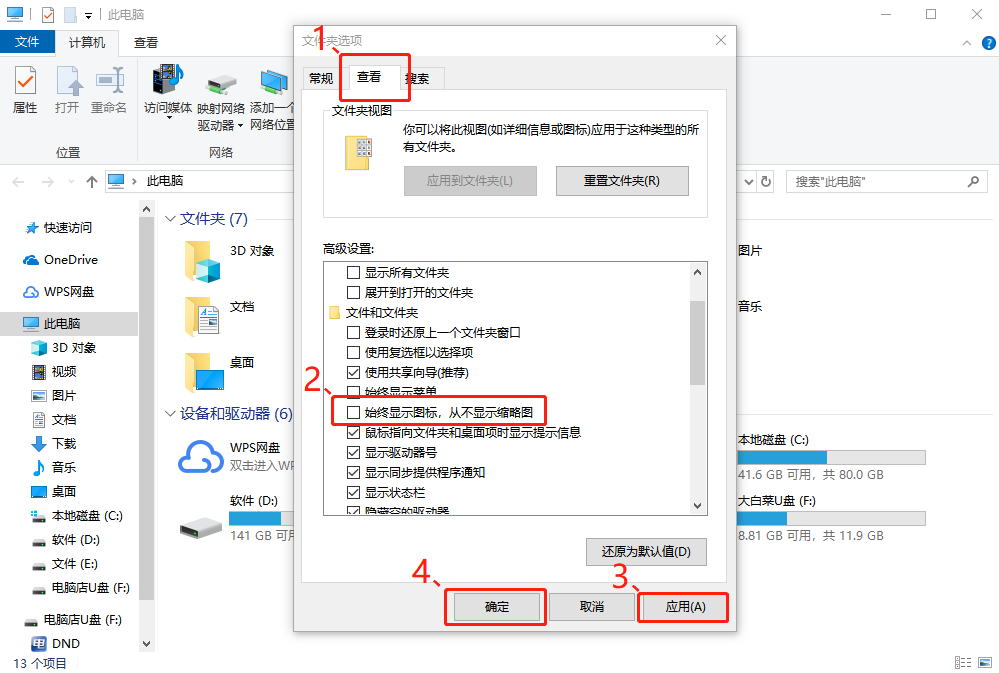Viewport: 999px width, 673px height.
Task: Switch to the 常规 tab in dialog
Action: pyautogui.click(x=321, y=78)
